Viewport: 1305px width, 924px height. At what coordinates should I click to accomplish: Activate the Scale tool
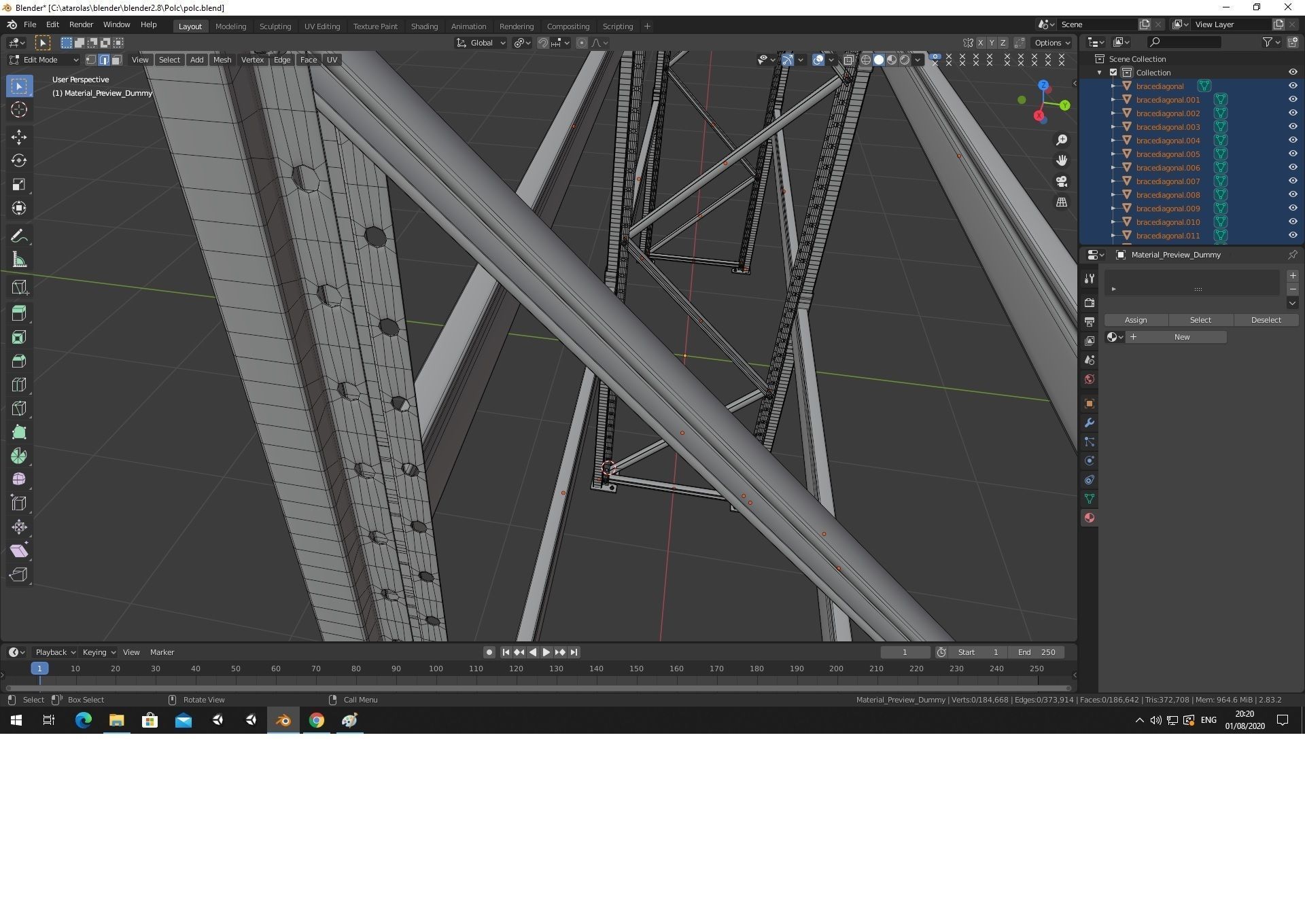click(x=19, y=184)
